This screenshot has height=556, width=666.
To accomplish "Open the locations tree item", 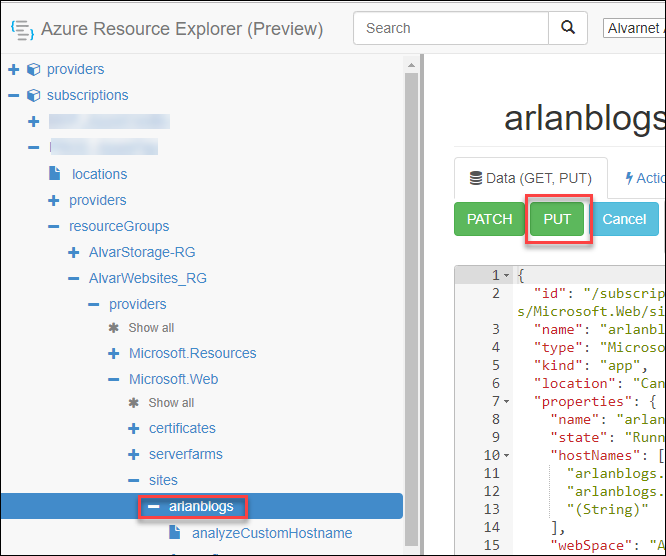I will pyautogui.click(x=99, y=174).
